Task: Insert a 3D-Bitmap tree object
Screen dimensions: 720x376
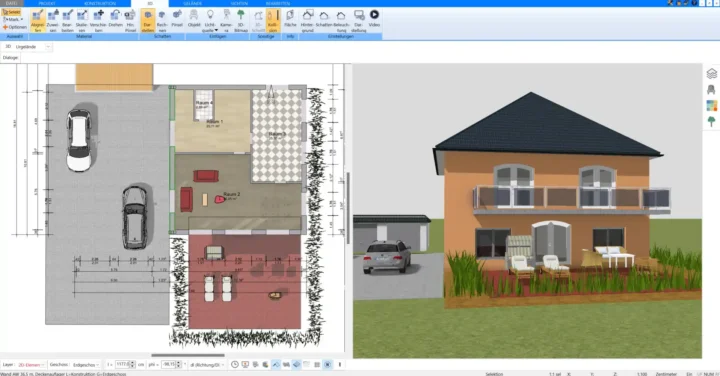Action: pos(241,21)
